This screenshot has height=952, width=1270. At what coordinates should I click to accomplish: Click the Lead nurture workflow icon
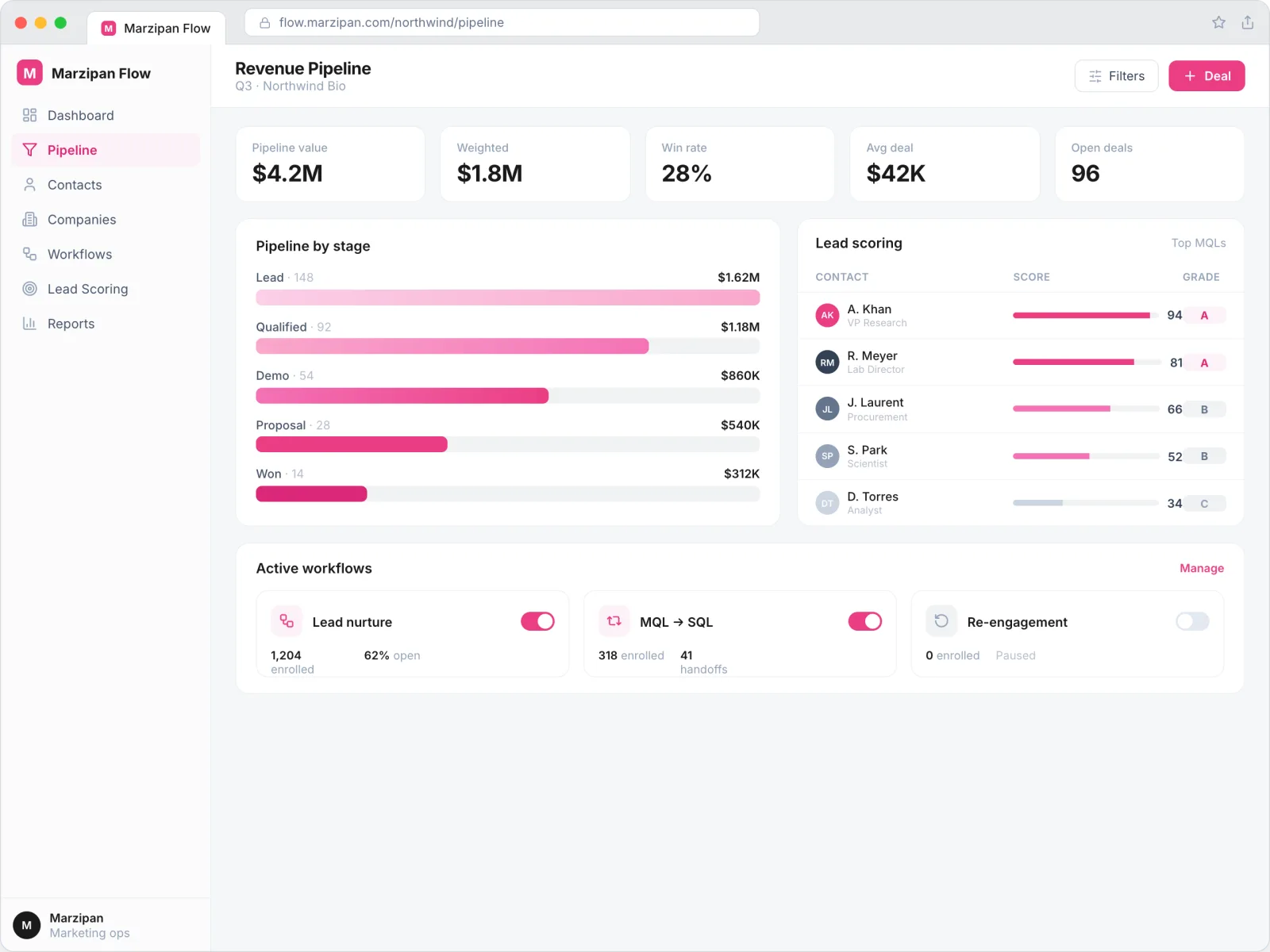pos(287,621)
